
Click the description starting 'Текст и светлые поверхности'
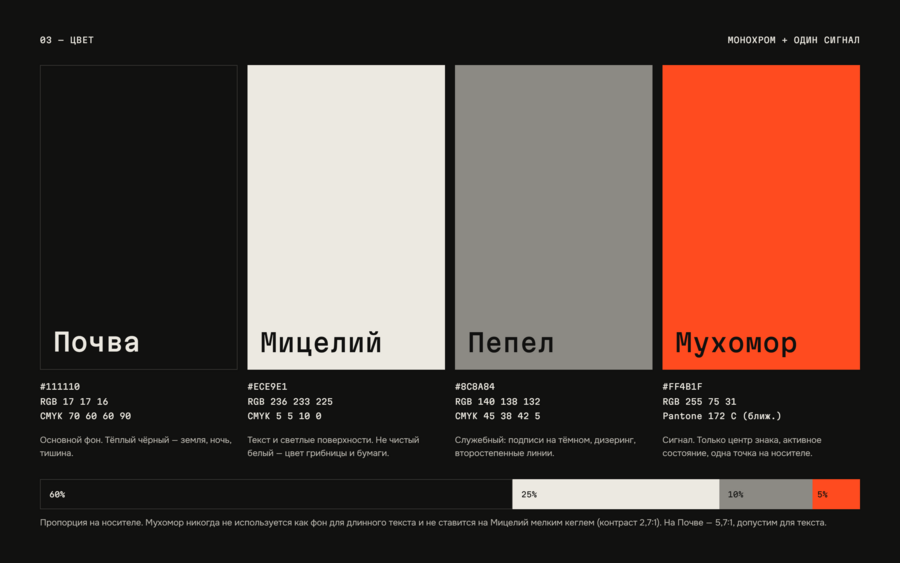[x=333, y=446]
